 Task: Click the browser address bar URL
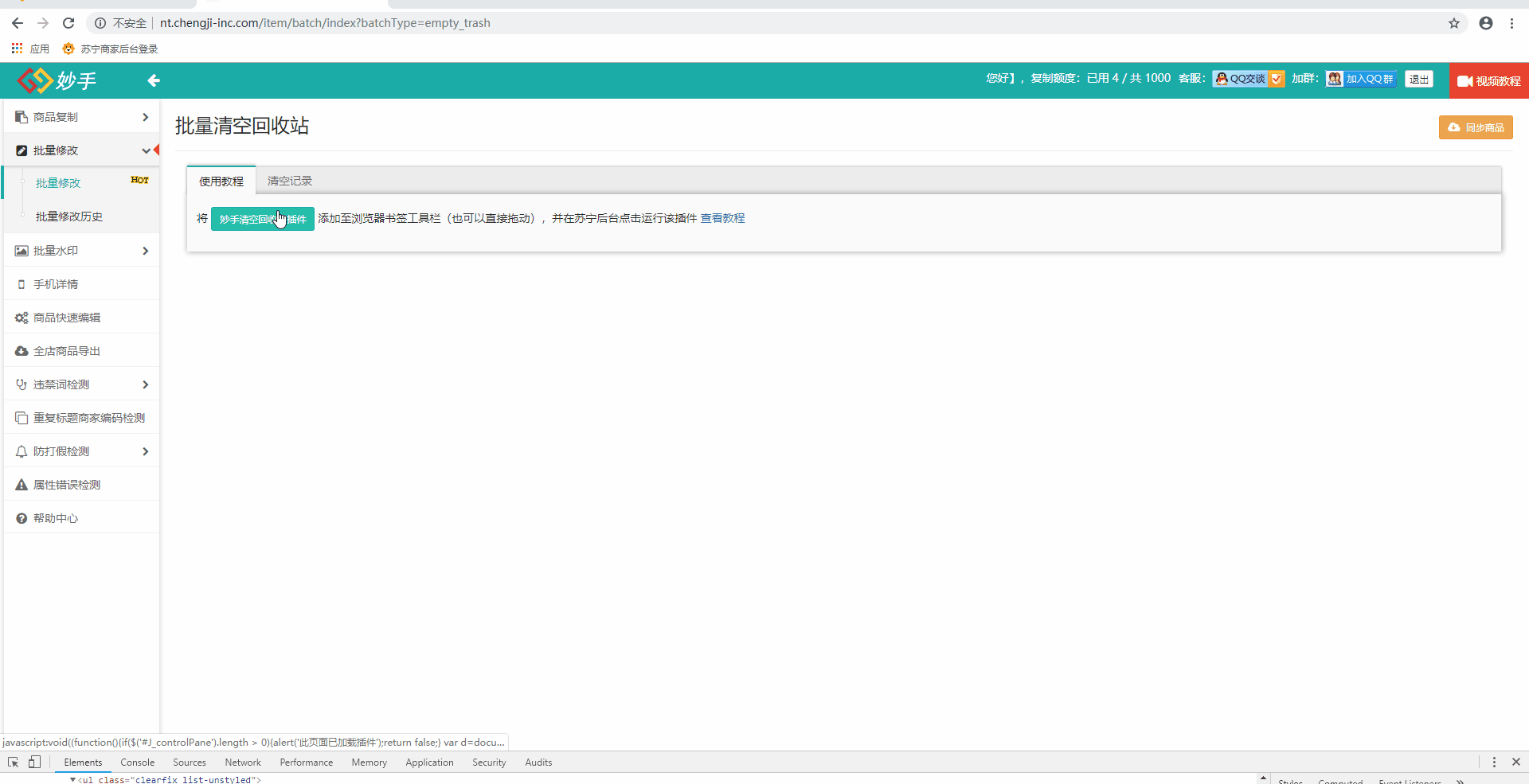coord(325,23)
